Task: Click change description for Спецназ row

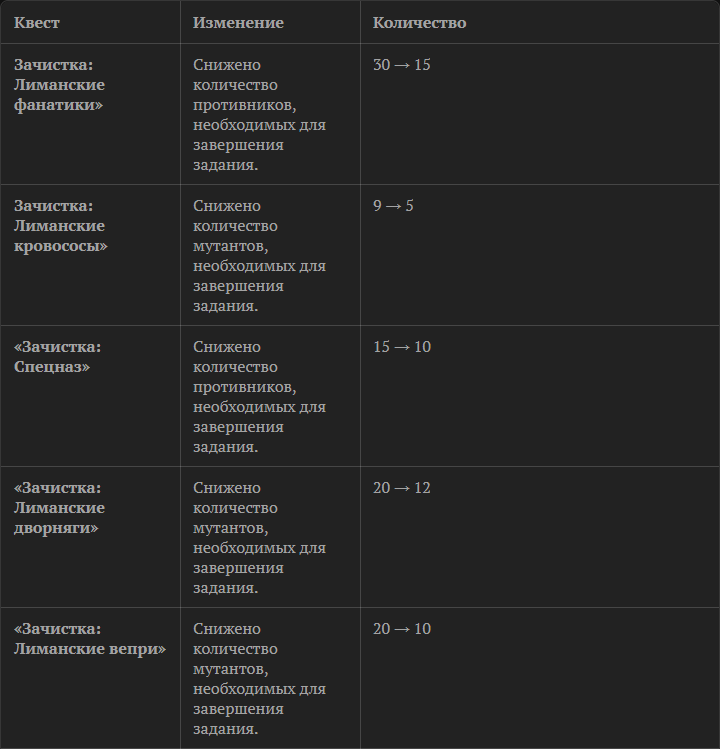Action: (x=259, y=396)
